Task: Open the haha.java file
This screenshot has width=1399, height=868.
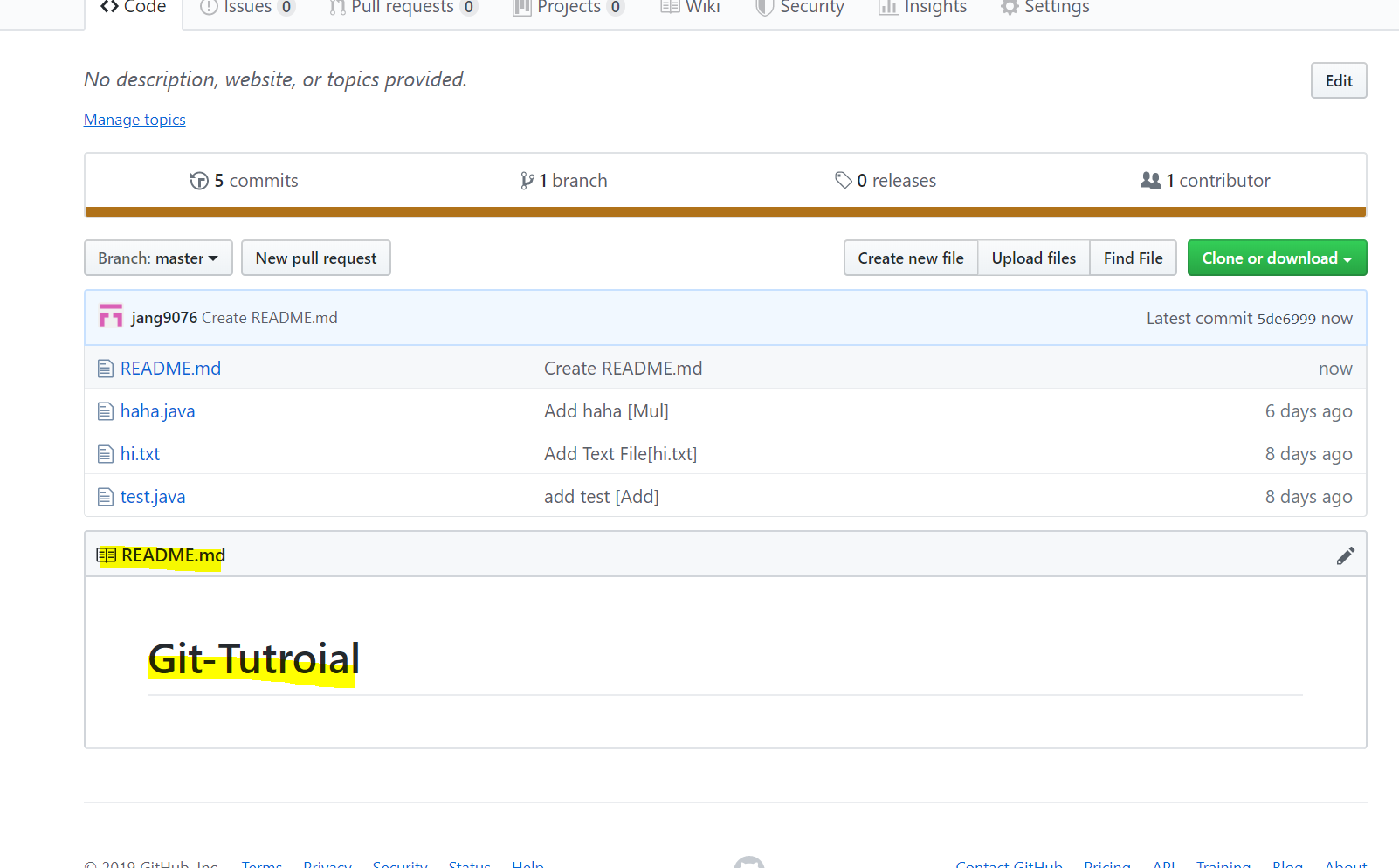Action: coord(157,411)
